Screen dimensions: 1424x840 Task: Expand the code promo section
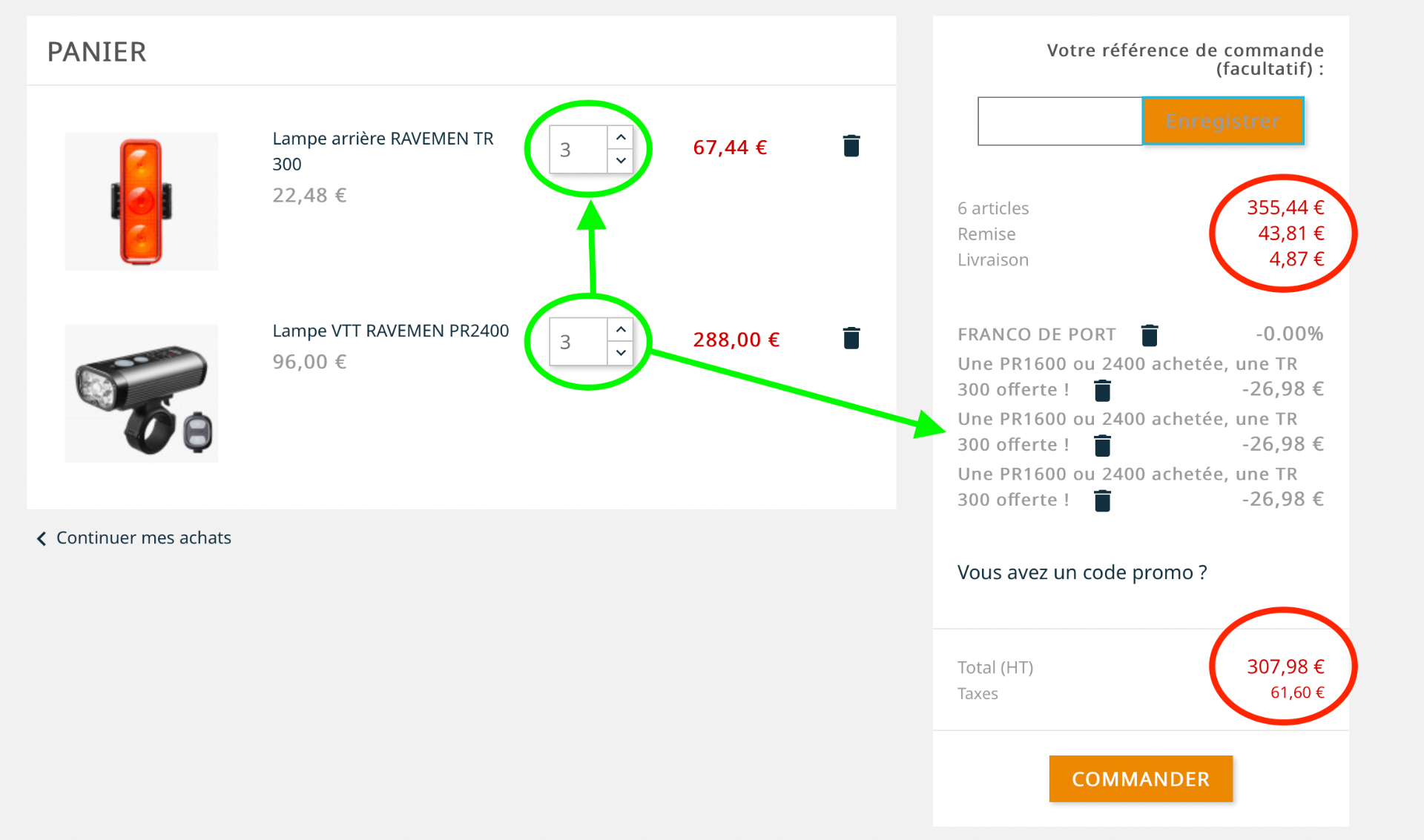tap(1082, 572)
